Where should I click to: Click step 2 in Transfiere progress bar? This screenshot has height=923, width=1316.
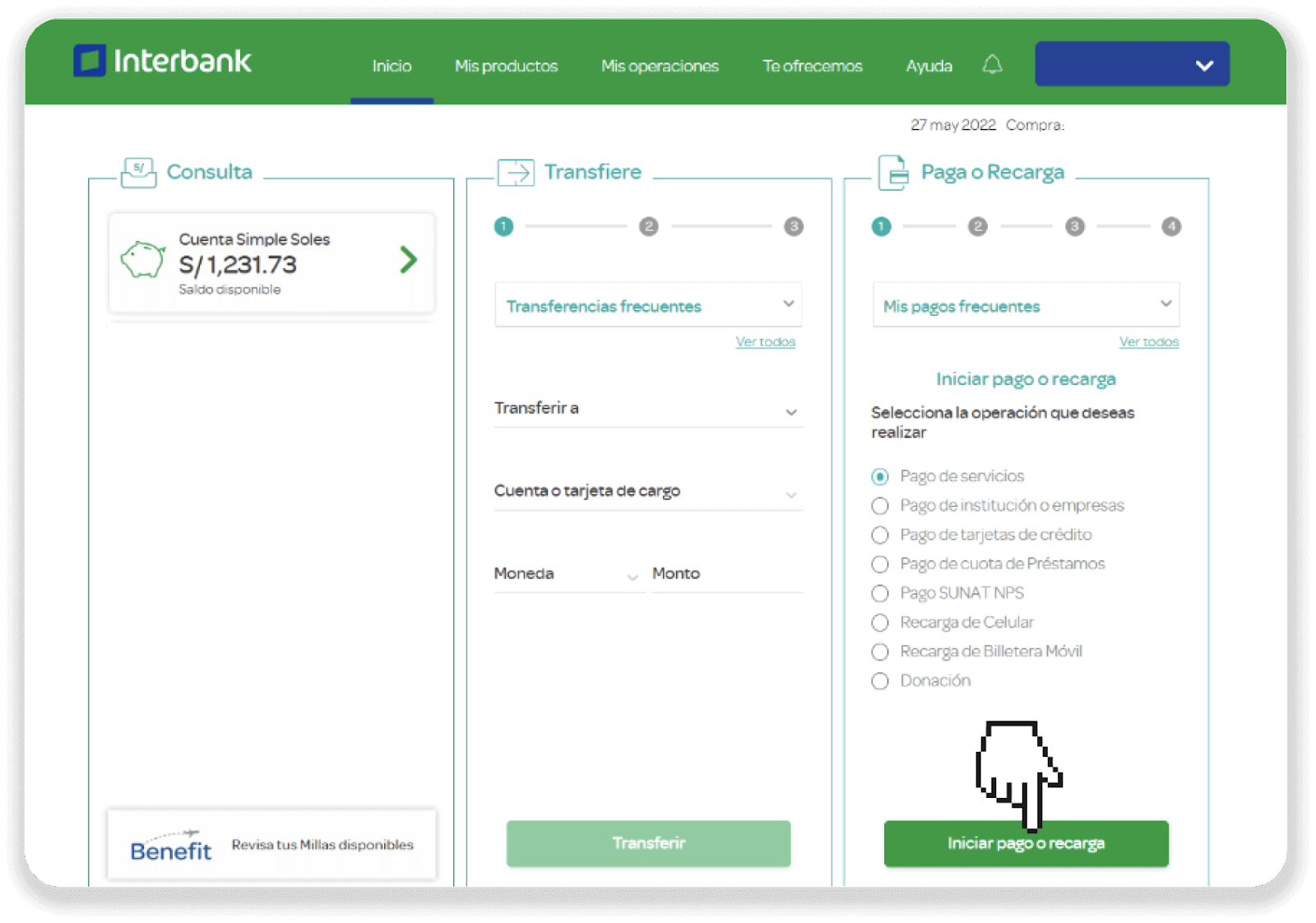click(x=648, y=226)
